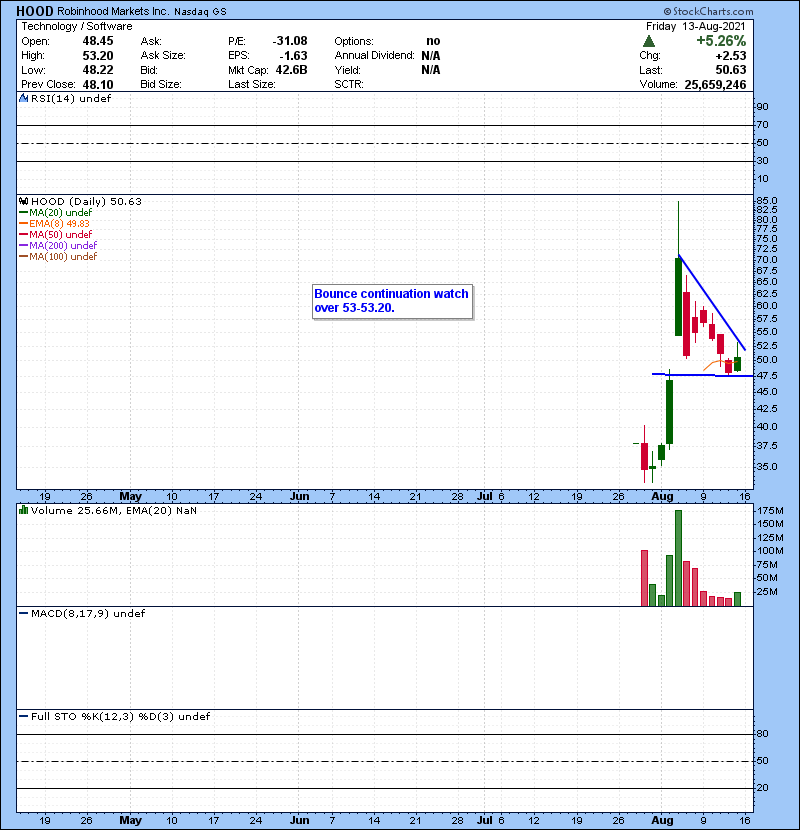Click the RSI(14) indicator icon

tap(23, 98)
